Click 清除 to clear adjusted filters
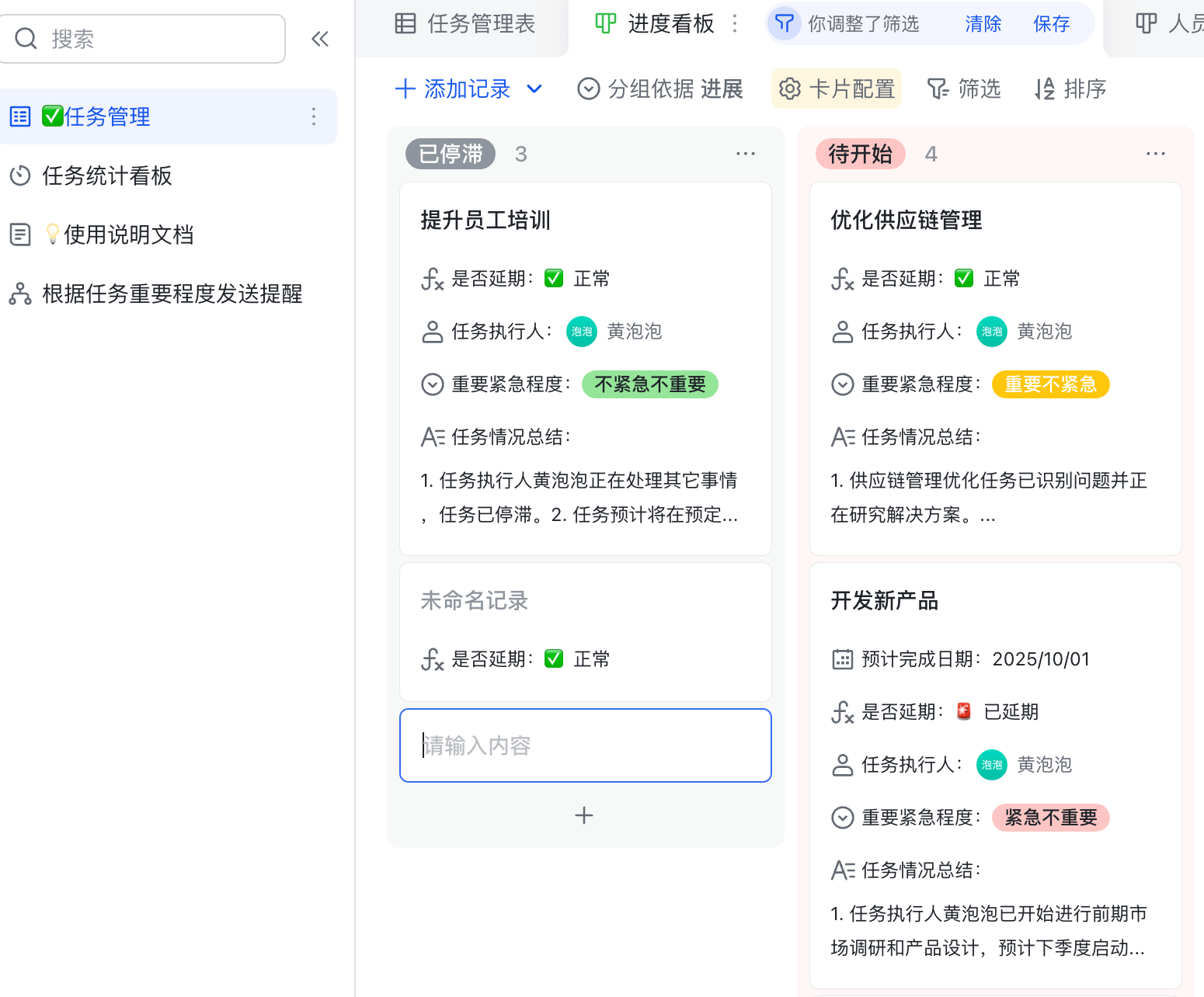Viewport: 1204px width, 997px height. pos(982,23)
